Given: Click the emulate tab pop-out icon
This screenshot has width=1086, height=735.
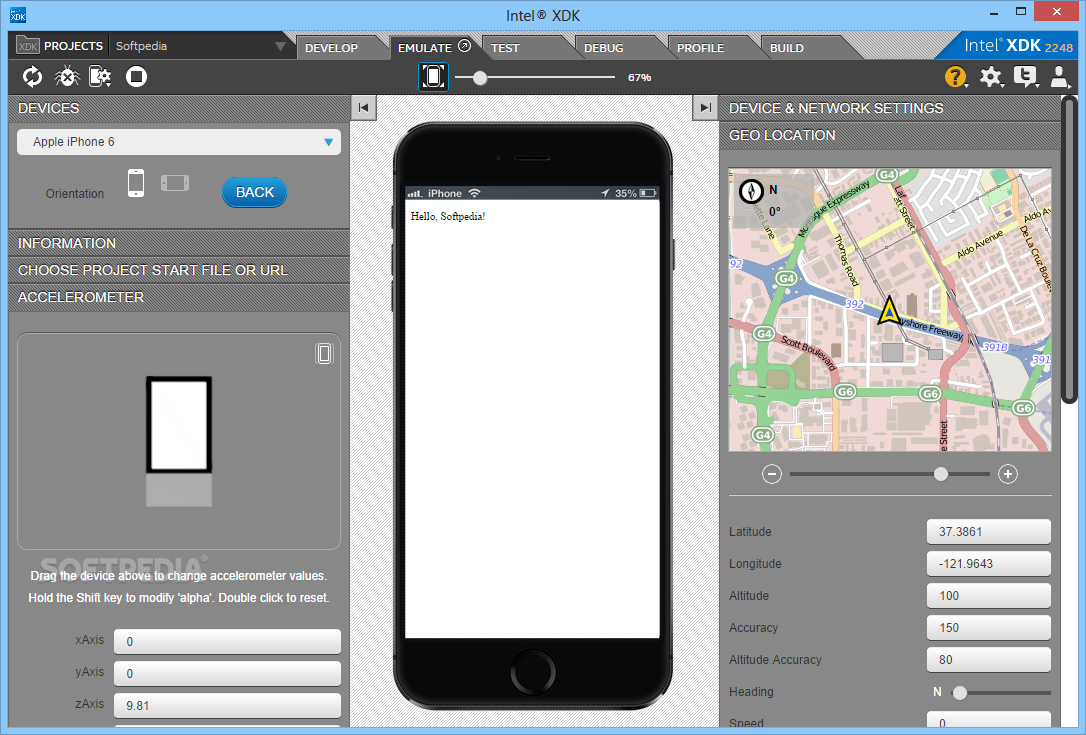Looking at the screenshot, I should coord(465,46).
